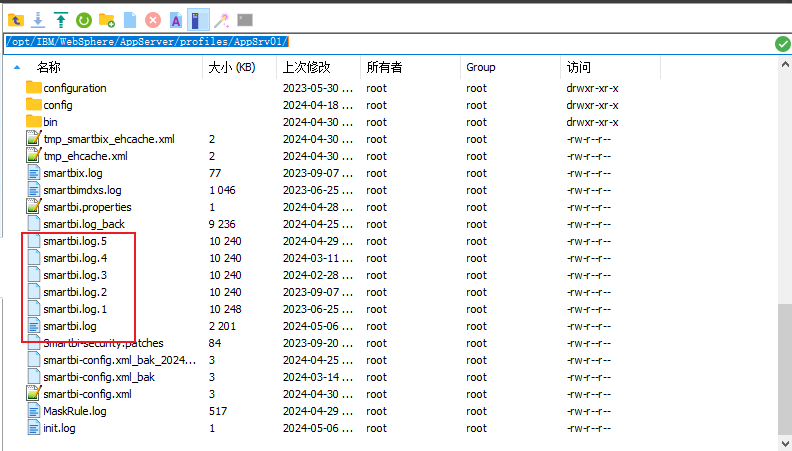Image resolution: width=792 pixels, height=451 pixels.
Task: Click the download arrow toolbar icon
Action: (x=38, y=20)
